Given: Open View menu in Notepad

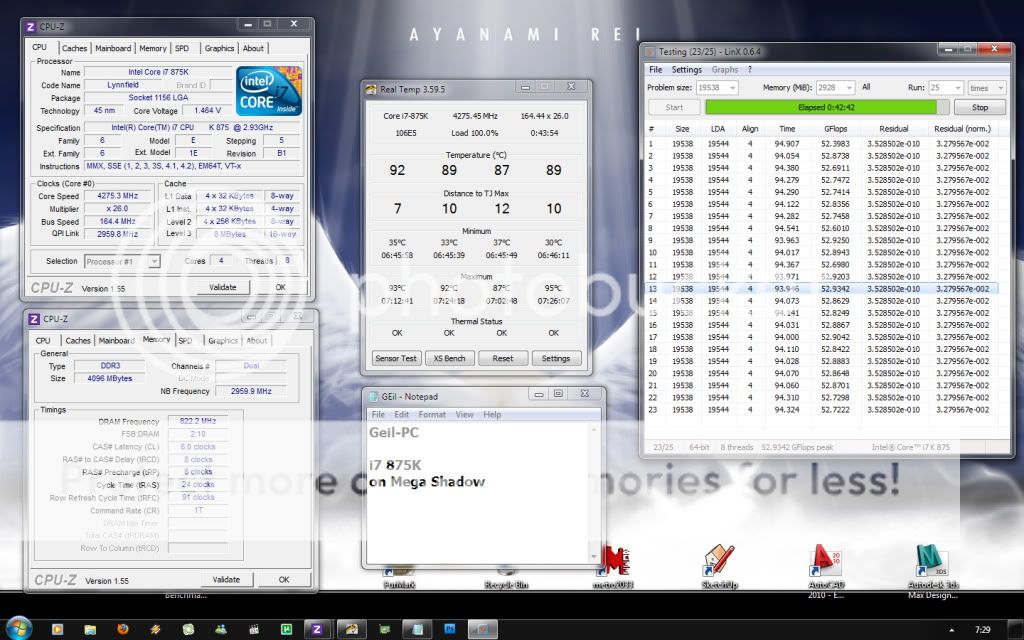Looking at the screenshot, I should coord(464,415).
